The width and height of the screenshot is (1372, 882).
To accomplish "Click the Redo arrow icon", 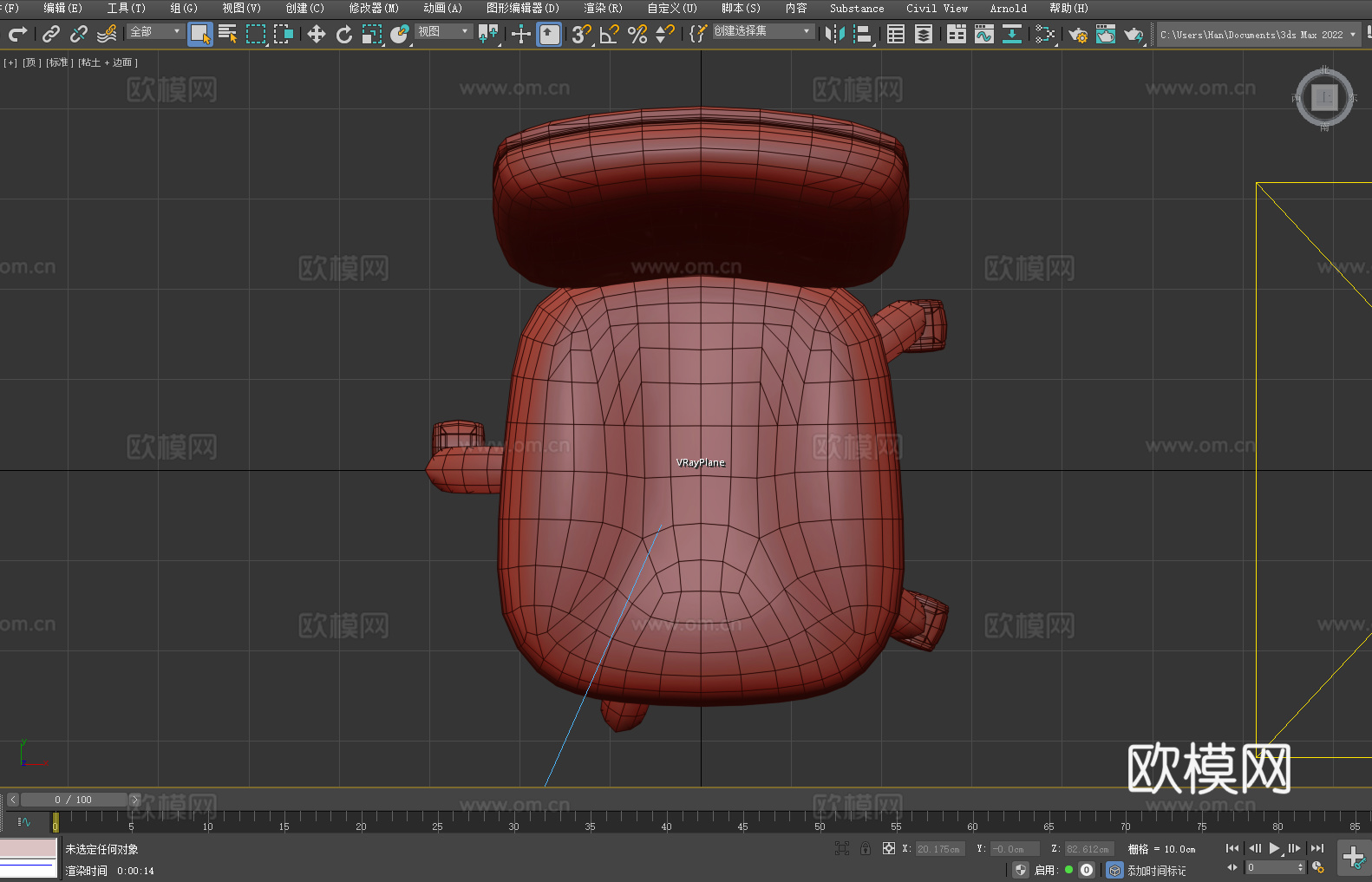I will [x=17, y=34].
